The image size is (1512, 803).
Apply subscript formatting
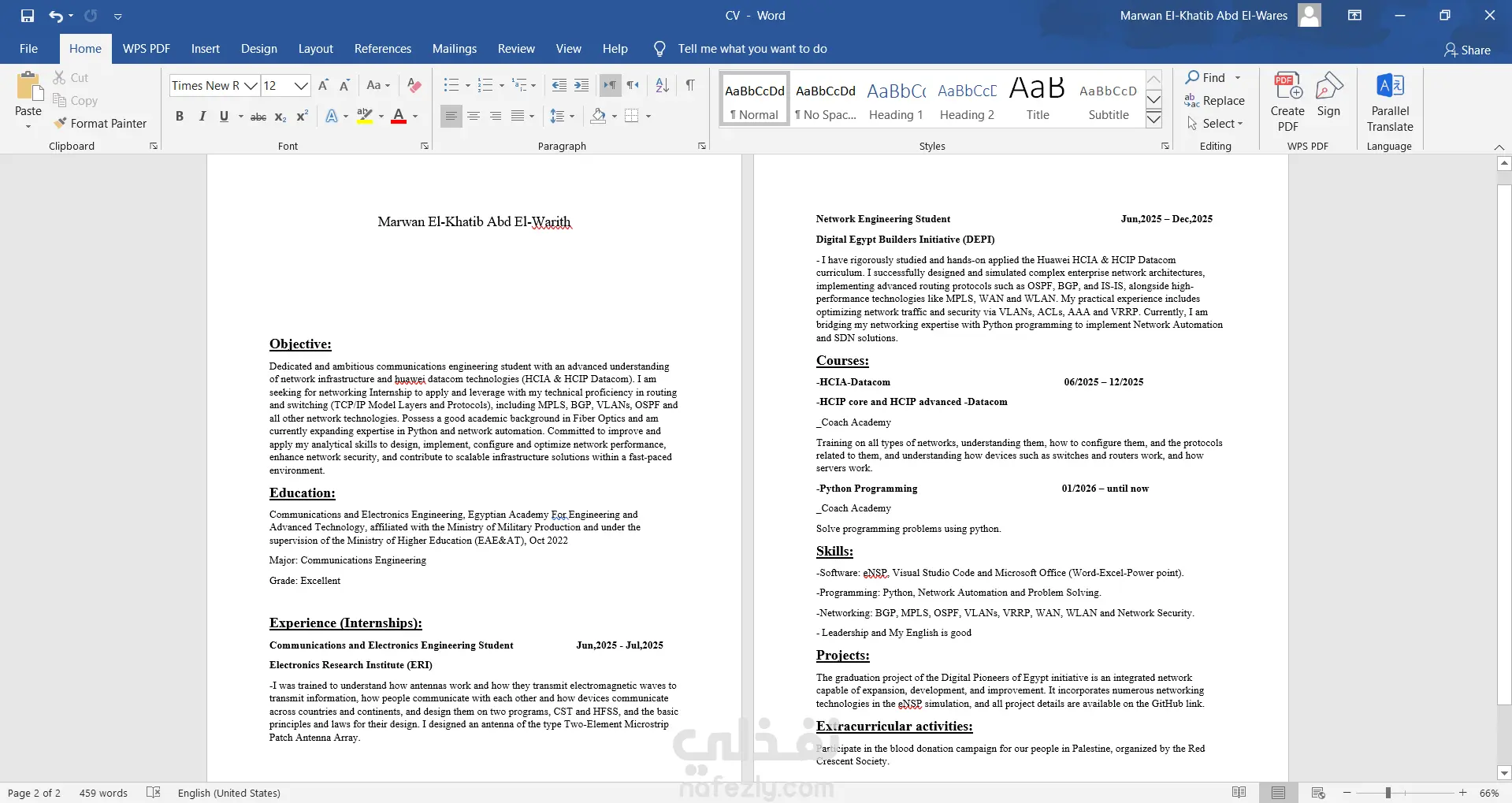(x=280, y=117)
